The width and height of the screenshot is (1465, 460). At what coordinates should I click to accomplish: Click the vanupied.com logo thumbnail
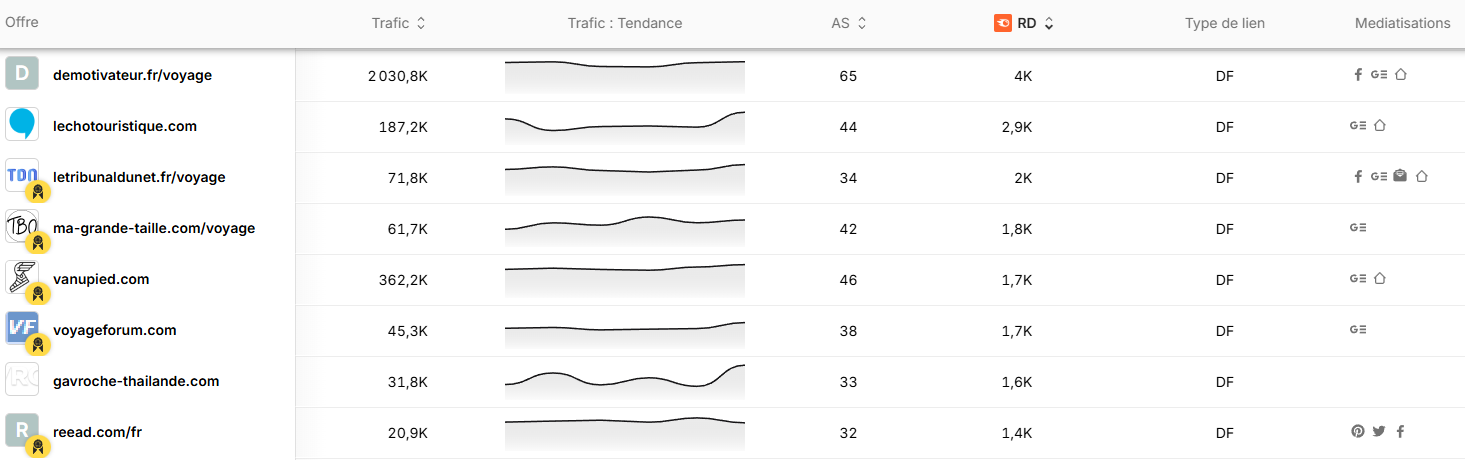[x=22, y=277]
